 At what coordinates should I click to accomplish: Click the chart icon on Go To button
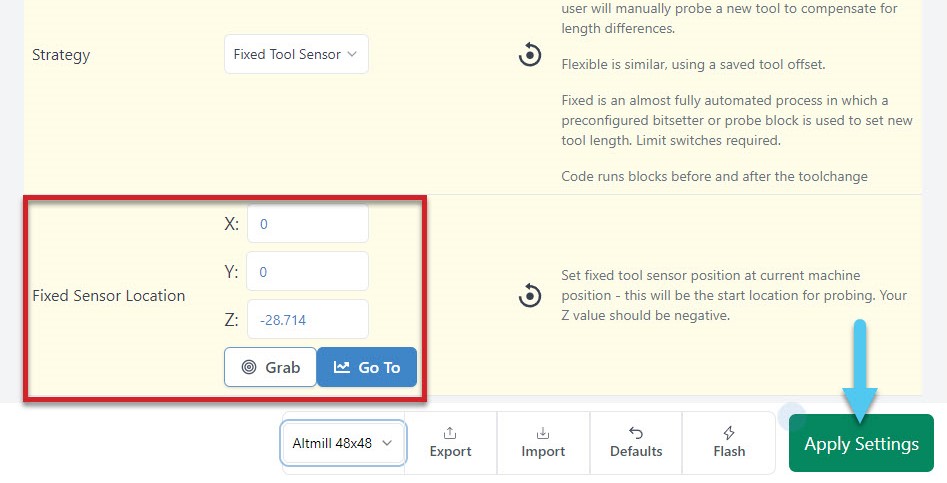(342, 367)
